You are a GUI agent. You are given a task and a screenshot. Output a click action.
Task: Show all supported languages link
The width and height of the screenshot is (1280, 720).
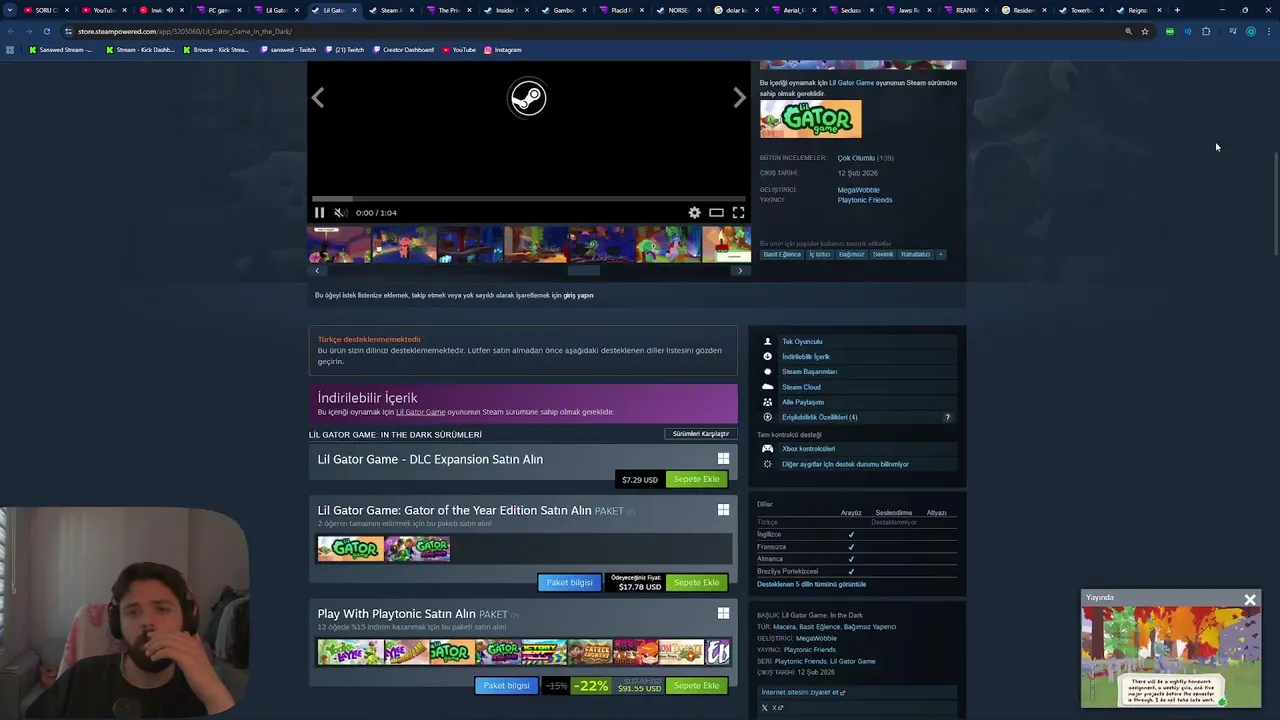811,584
